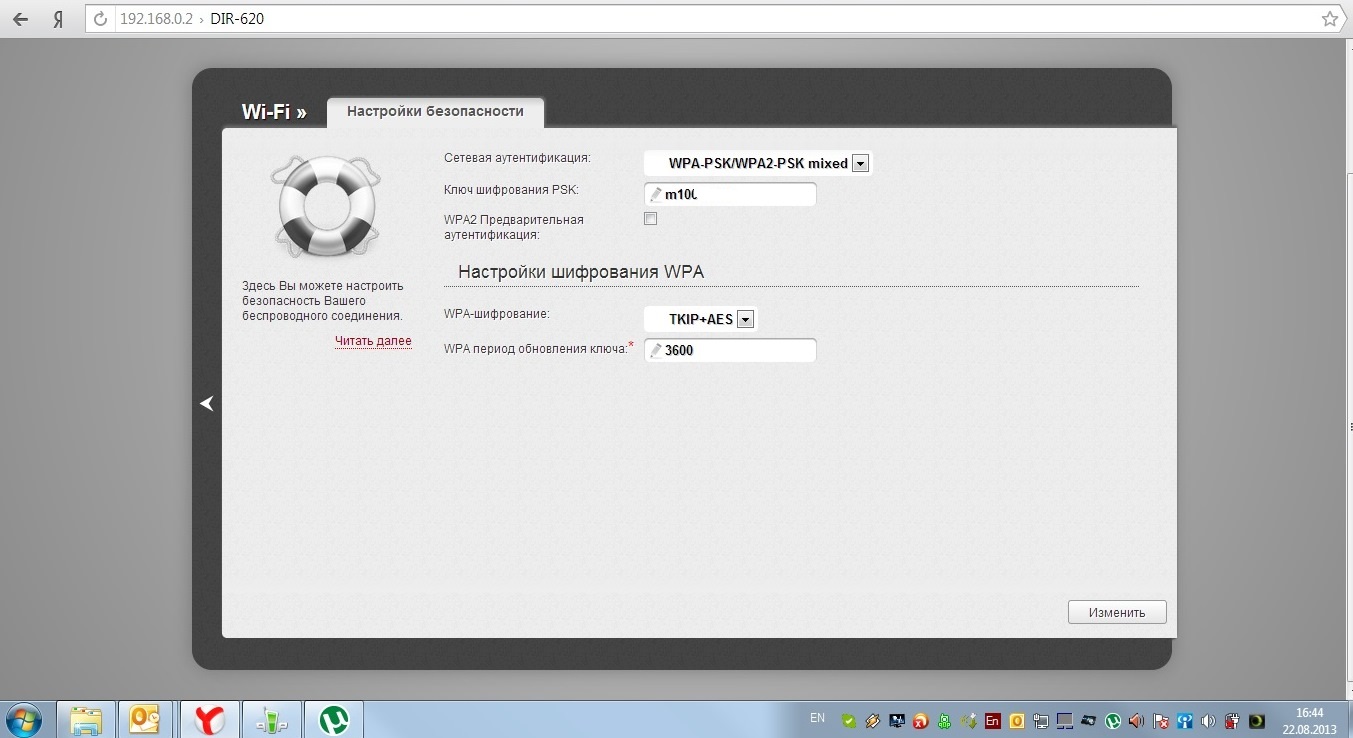1353x738 pixels.
Task: Switch to Yandex Browser in the taskbar
Action: tap(209, 719)
